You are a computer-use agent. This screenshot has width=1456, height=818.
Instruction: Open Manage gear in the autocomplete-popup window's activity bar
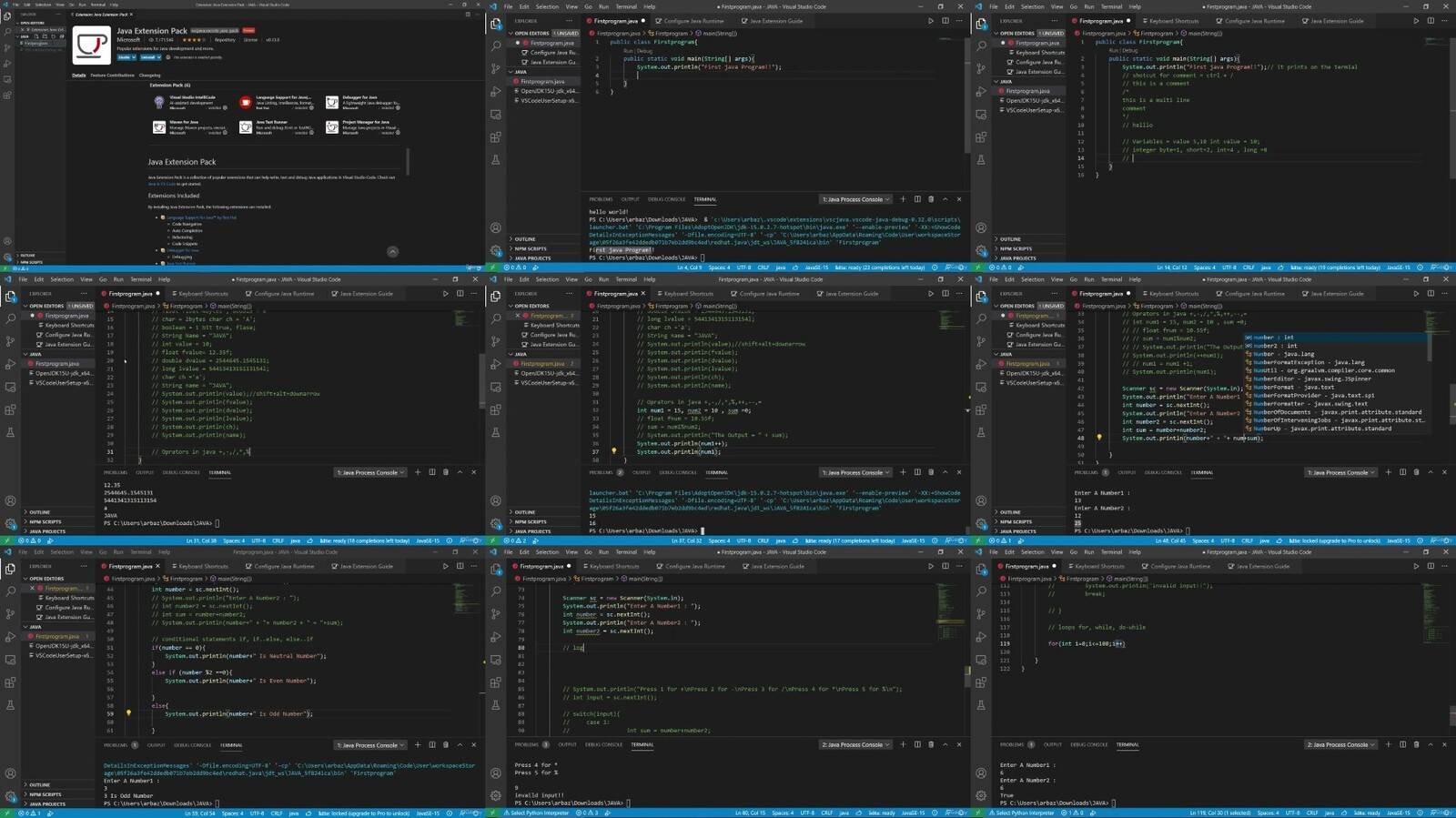point(981,523)
